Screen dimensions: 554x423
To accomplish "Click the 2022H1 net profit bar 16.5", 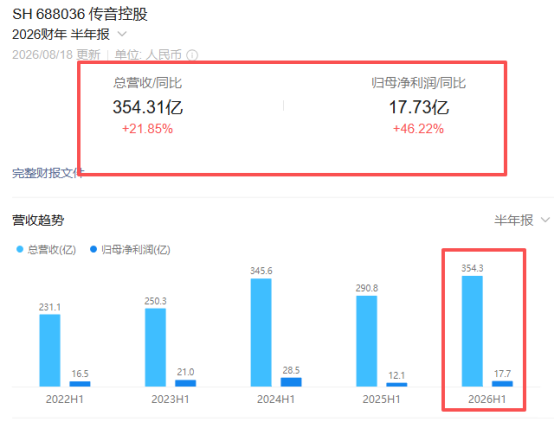I will click(80, 384).
